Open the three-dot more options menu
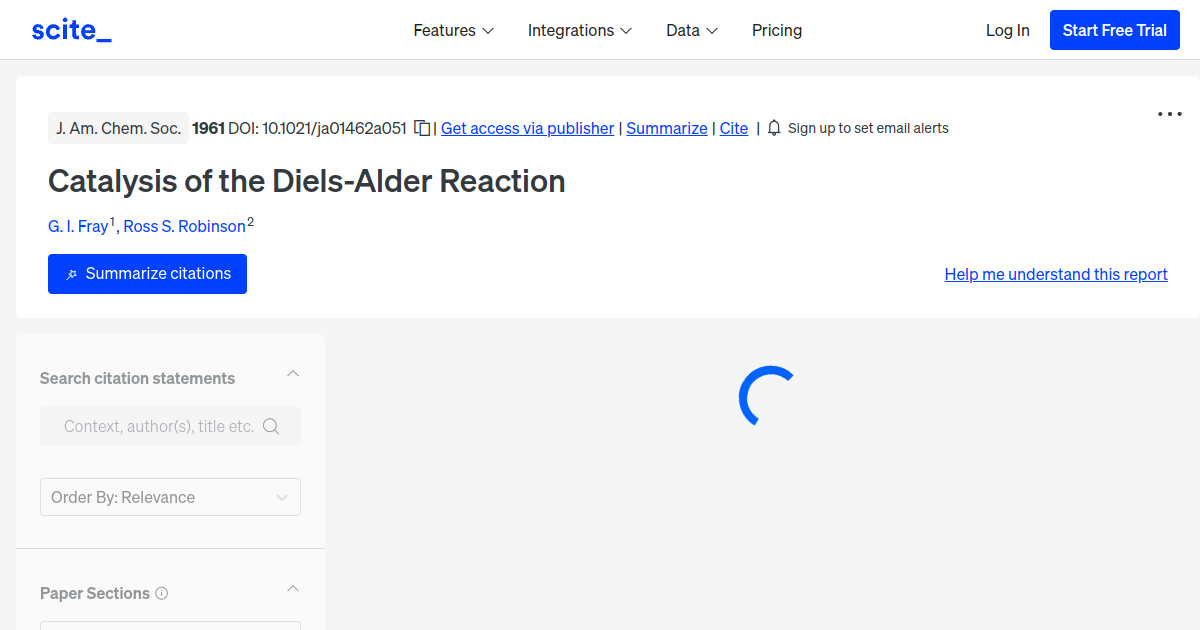 [1170, 114]
